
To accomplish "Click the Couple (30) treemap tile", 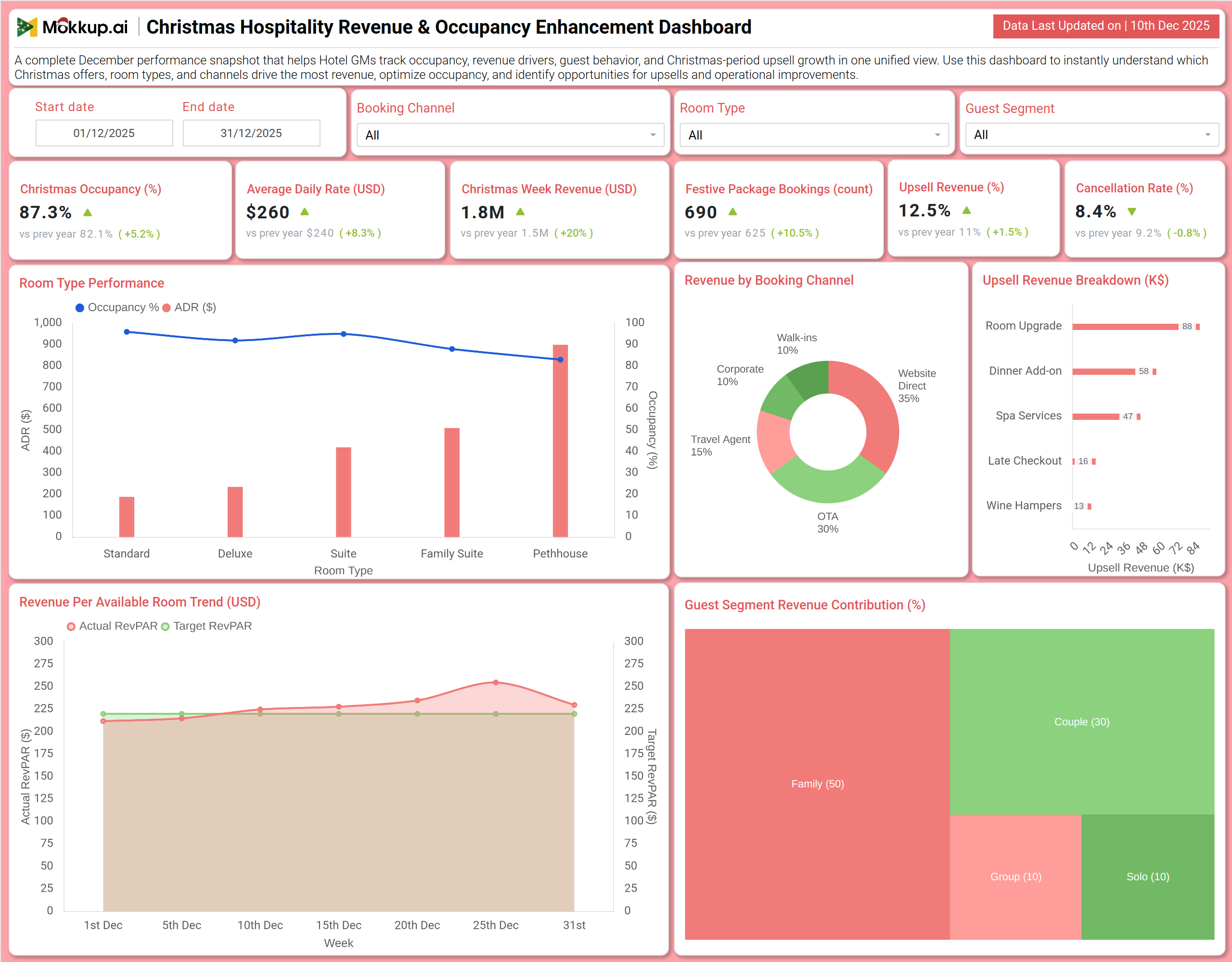I will 1082,722.
